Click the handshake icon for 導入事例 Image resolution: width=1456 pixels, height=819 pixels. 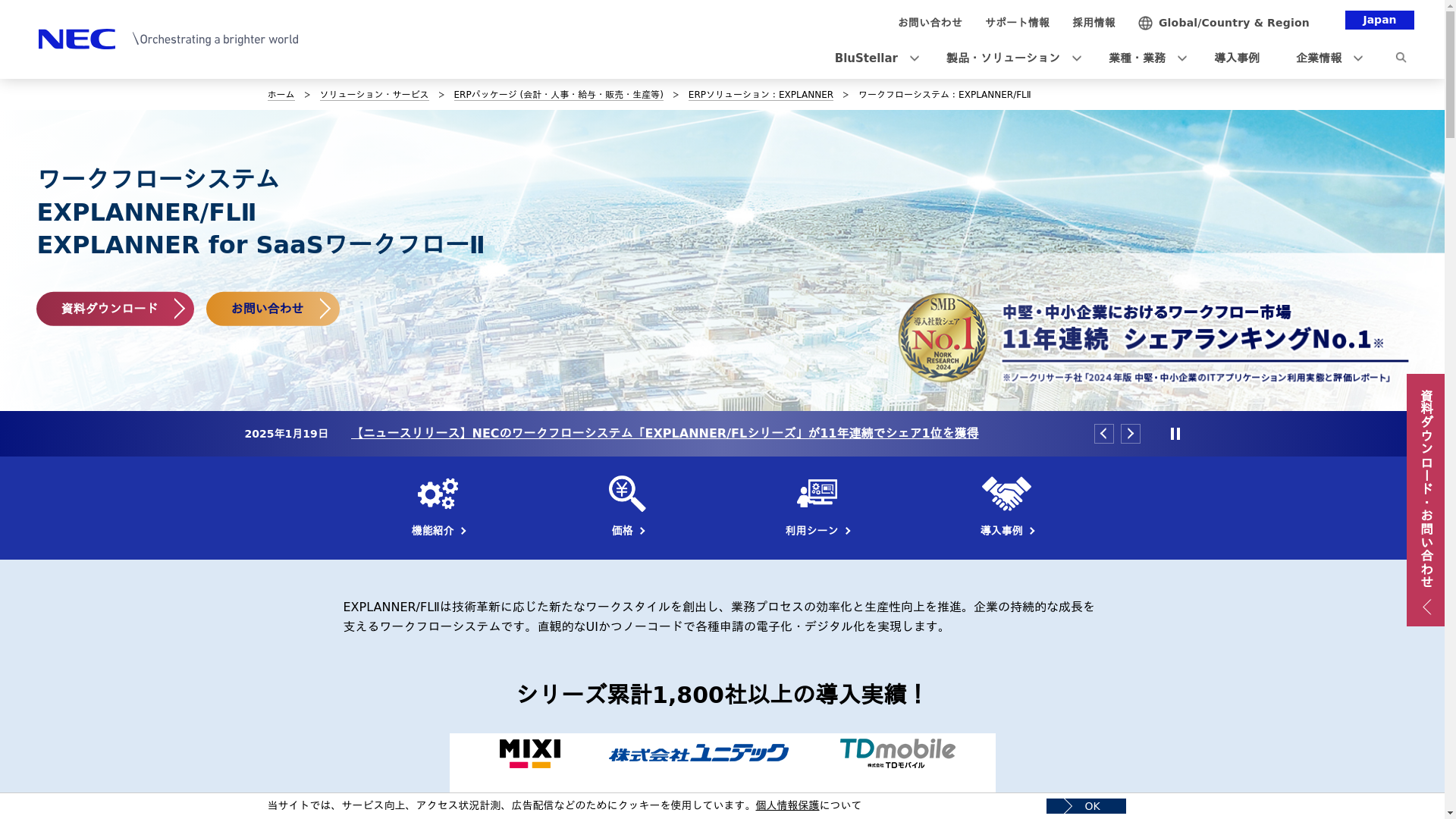pos(1006,494)
